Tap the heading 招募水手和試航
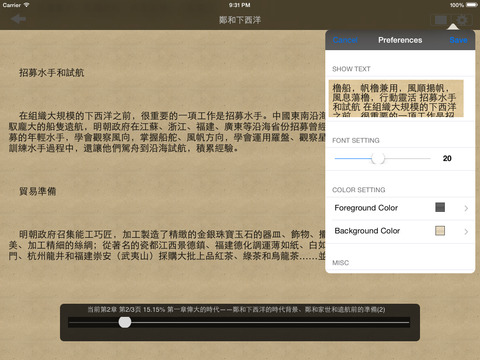Screen dimensions: 480x360 (52, 73)
